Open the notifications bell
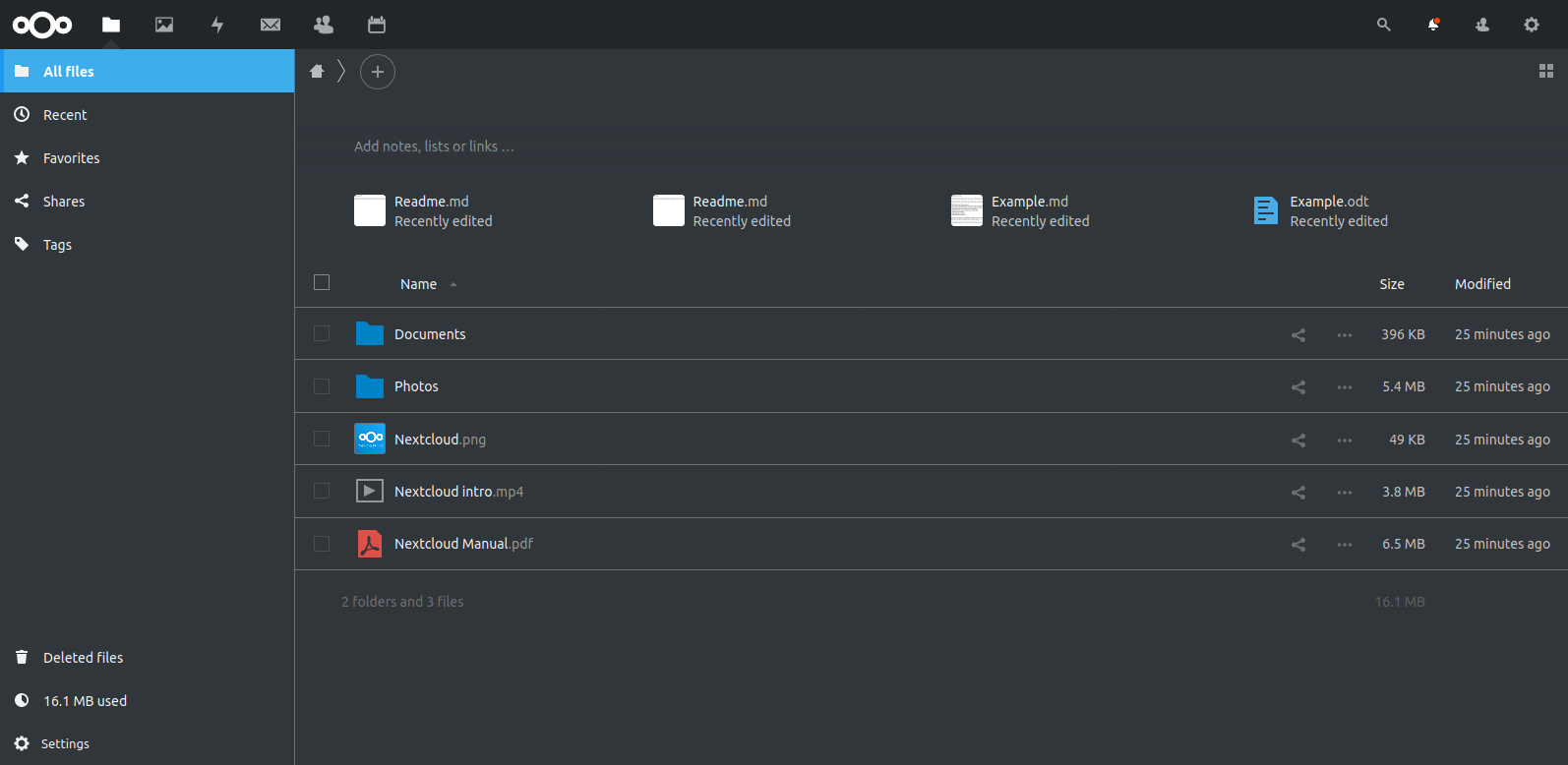This screenshot has width=1568, height=765. coord(1433,25)
